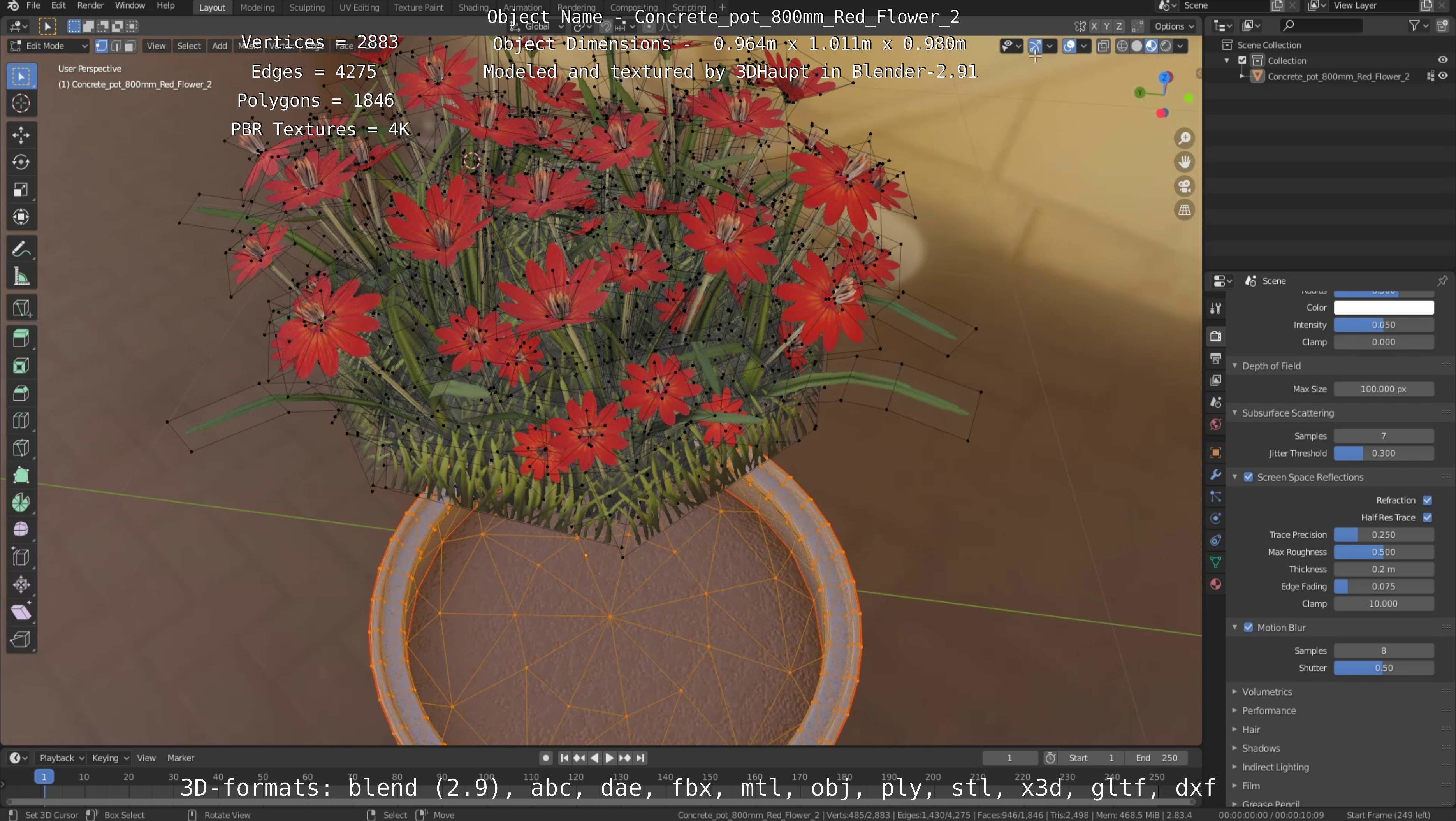The height and width of the screenshot is (821, 1456).
Task: Select the Rip Region tool
Action: click(x=21, y=639)
